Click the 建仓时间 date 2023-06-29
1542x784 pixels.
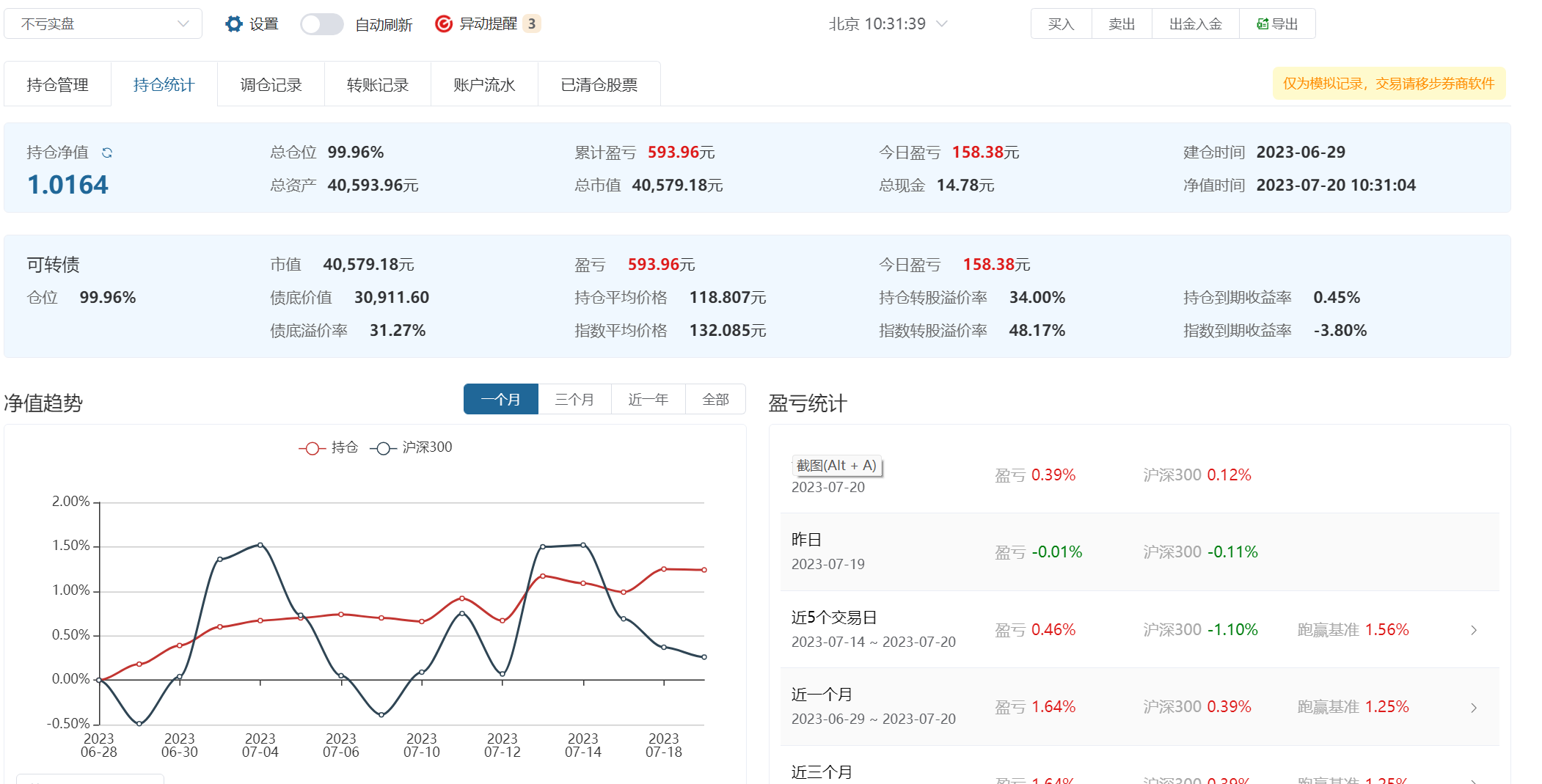[x=1301, y=153]
